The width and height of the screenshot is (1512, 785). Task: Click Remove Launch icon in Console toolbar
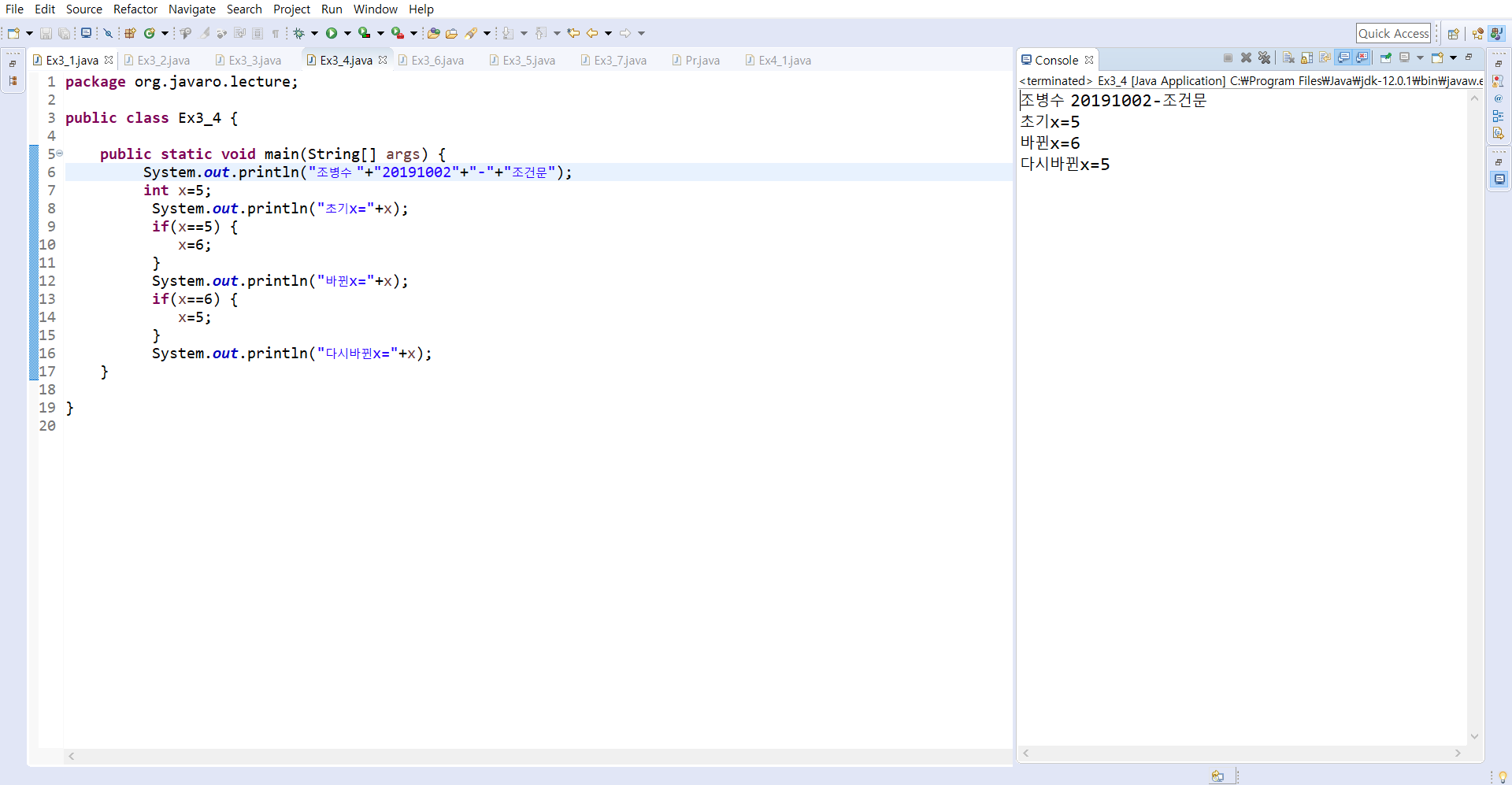[x=1246, y=57]
